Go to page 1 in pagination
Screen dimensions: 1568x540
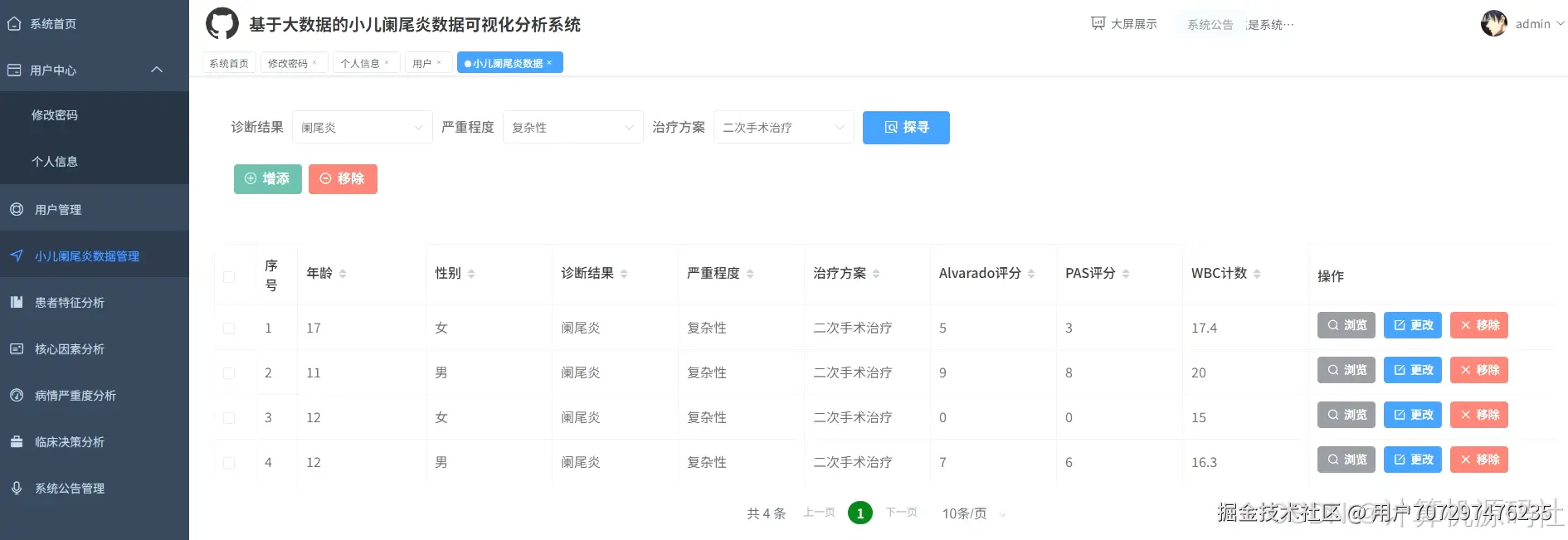860,513
